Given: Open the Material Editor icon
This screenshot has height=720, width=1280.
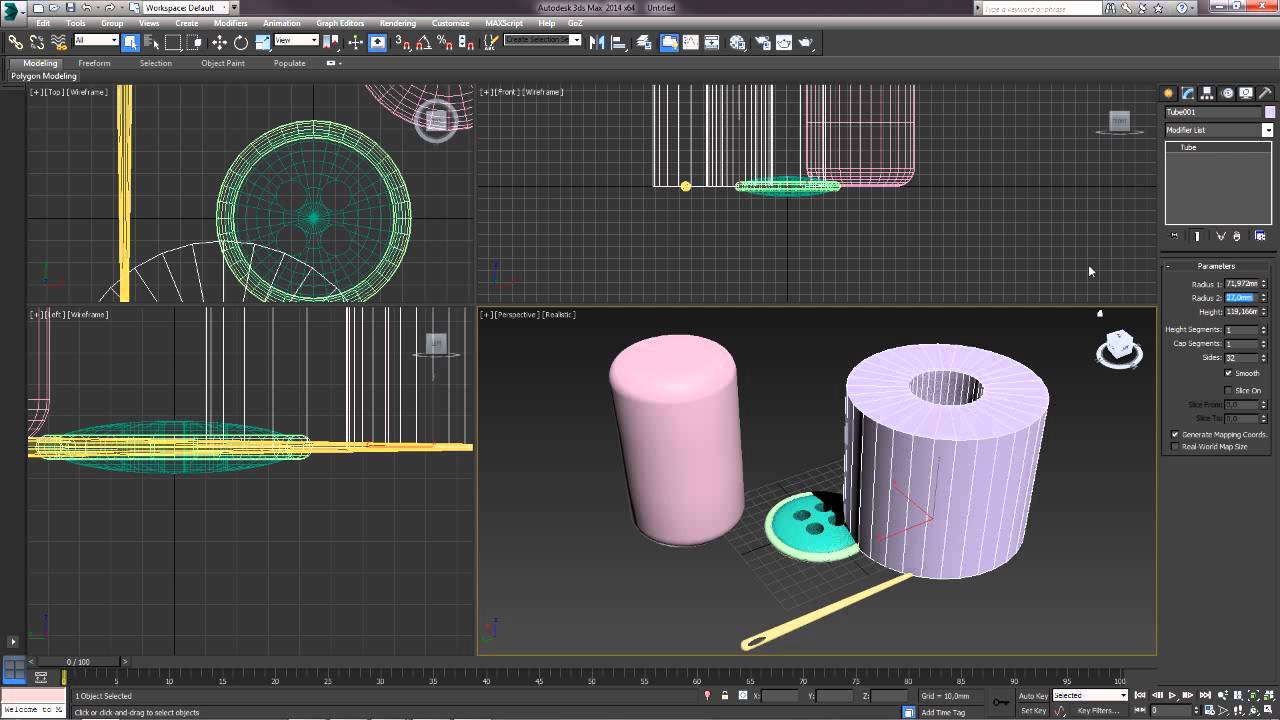Looking at the screenshot, I should [x=738, y=42].
